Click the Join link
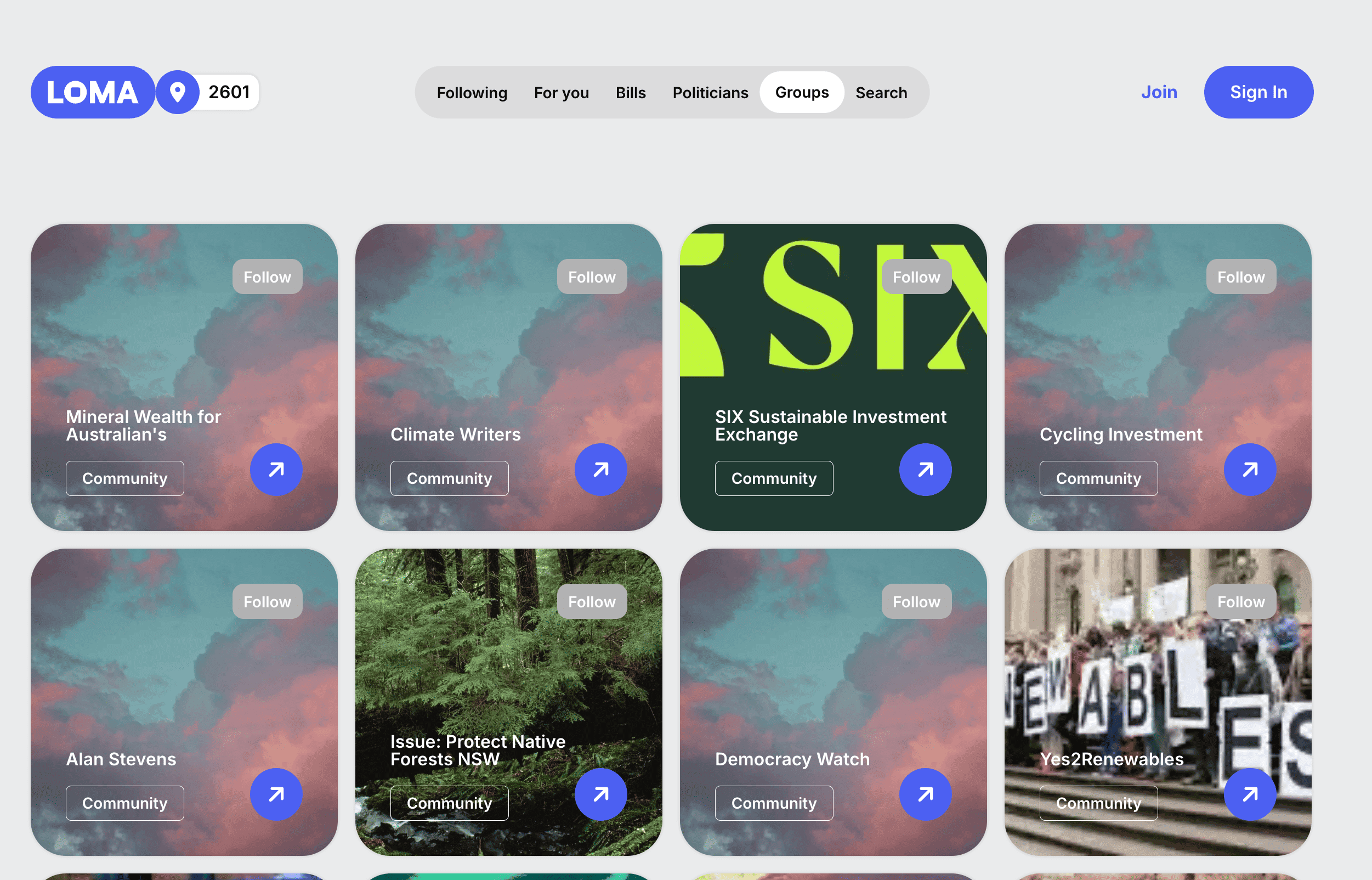1372x880 pixels. [1158, 92]
